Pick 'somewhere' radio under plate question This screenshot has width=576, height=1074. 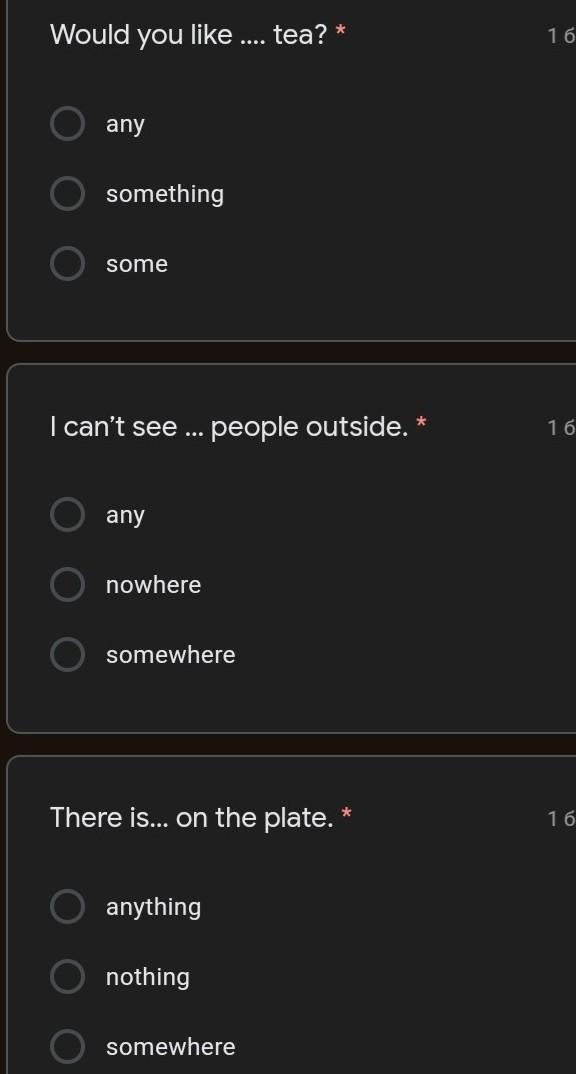[x=68, y=1047]
